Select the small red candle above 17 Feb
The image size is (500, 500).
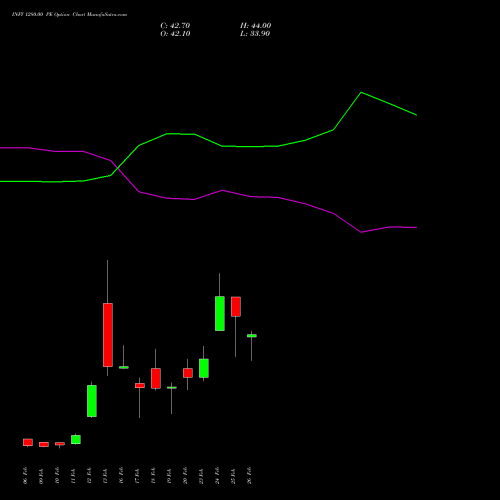(x=140, y=385)
